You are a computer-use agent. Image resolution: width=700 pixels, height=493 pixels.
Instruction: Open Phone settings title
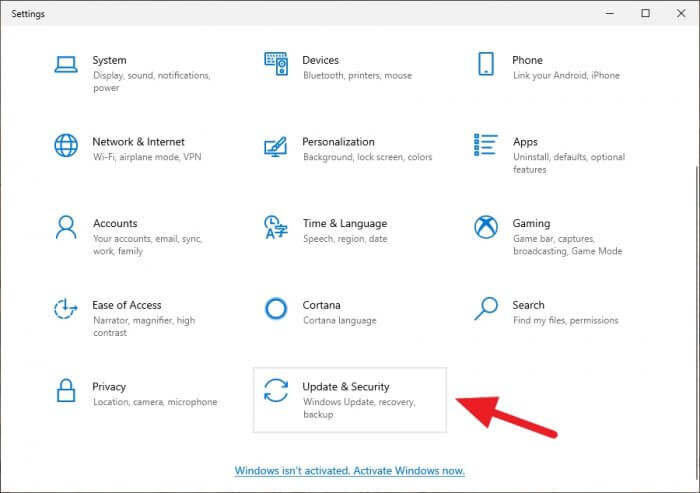pyautogui.click(x=527, y=60)
